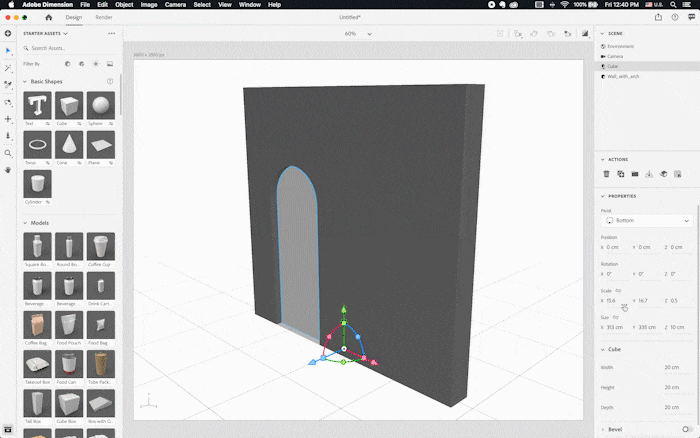Select the Dolly camera tool

pos(8,136)
